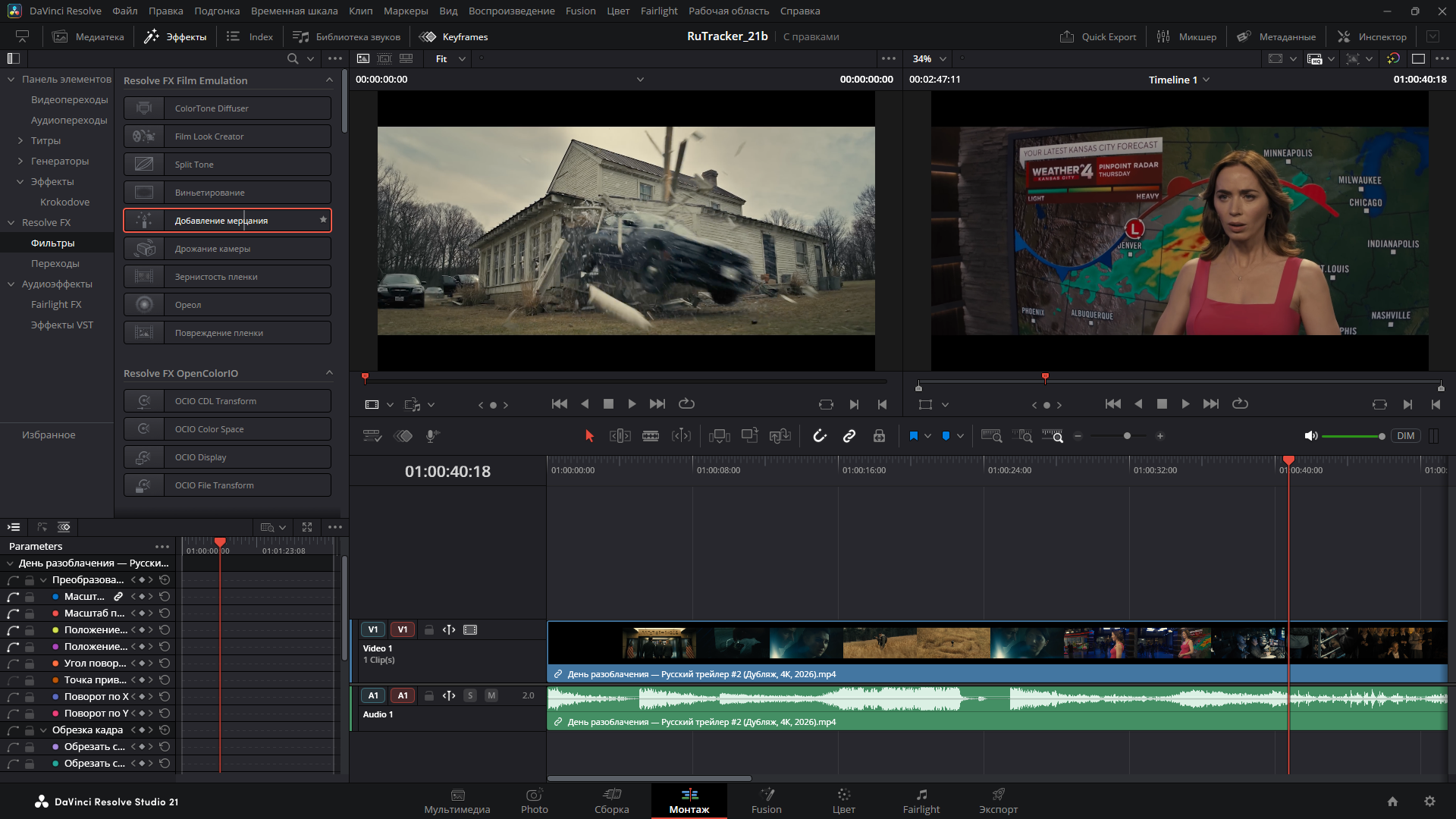Viewport: 1456px width, 819px height.
Task: Toggle Snapping magnet in timeline toolbar
Action: [x=820, y=436]
